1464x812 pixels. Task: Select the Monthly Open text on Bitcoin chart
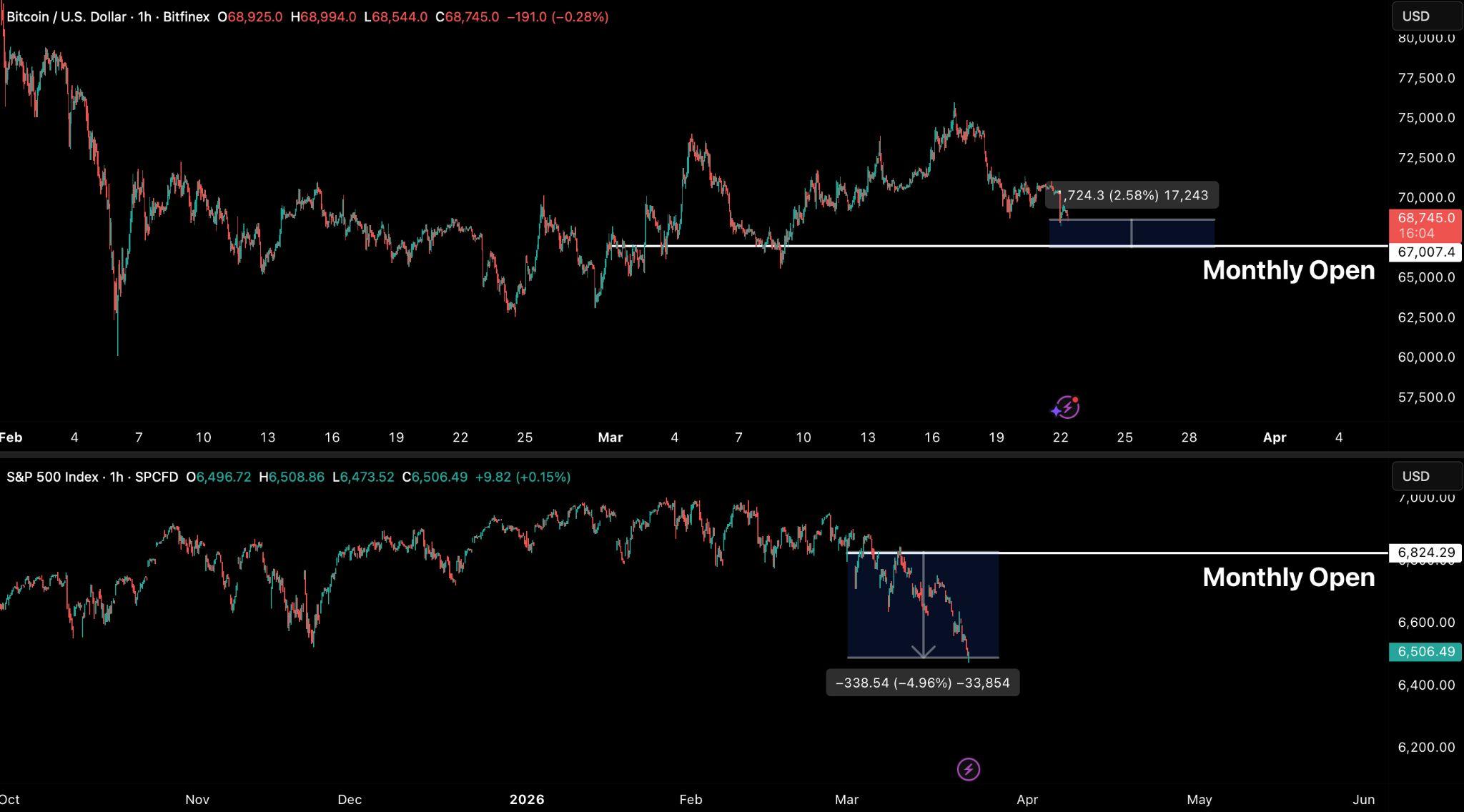pos(1288,270)
